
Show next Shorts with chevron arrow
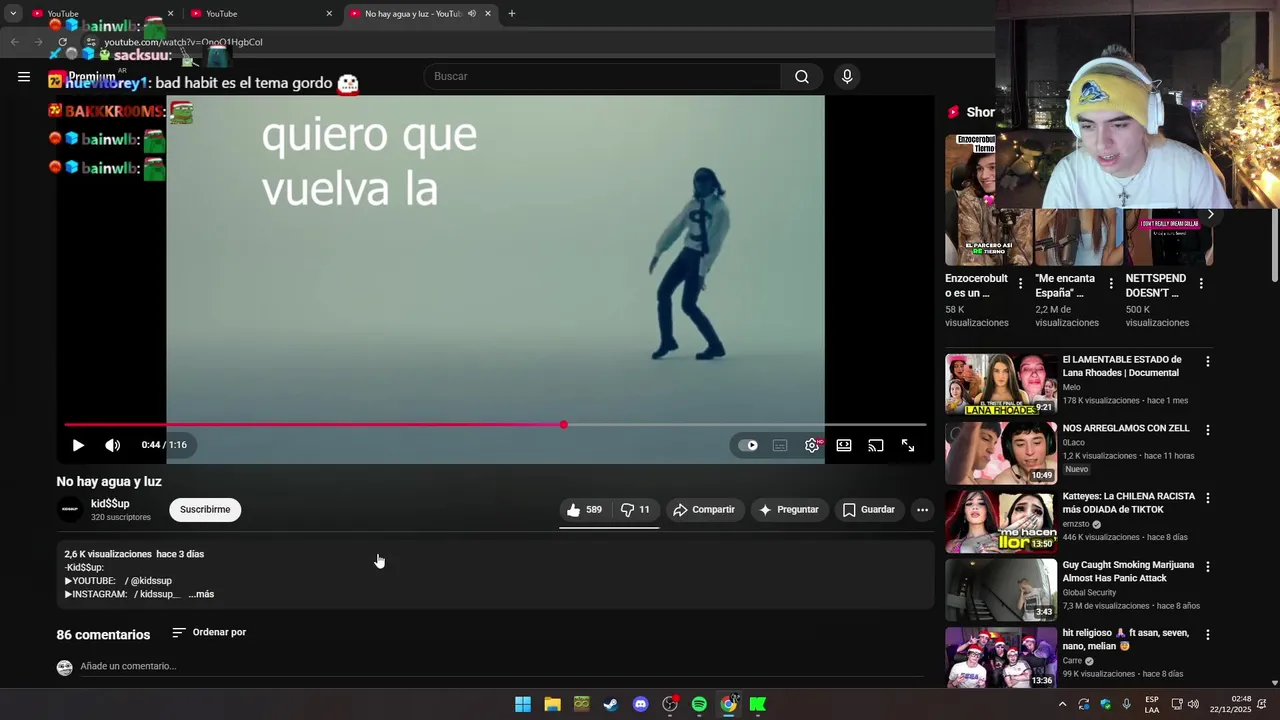pos(1210,214)
